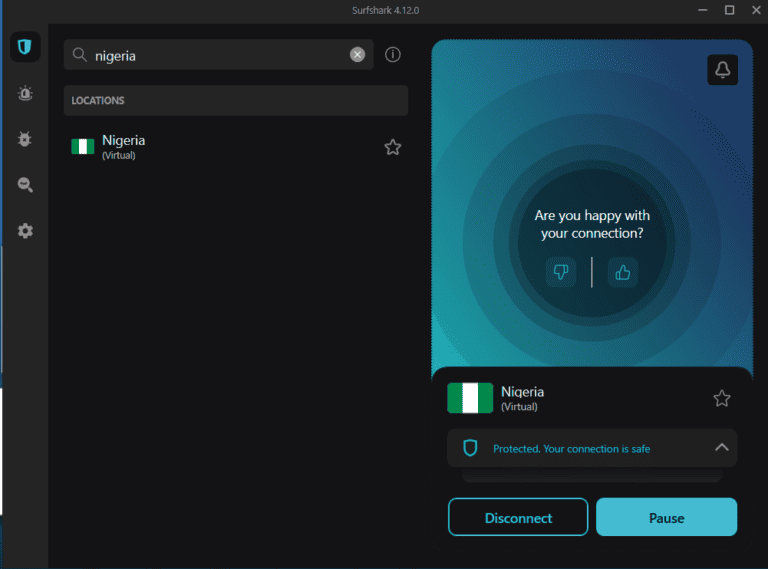
Task: Click the Nigeria flag in connection panel
Action: click(470, 398)
